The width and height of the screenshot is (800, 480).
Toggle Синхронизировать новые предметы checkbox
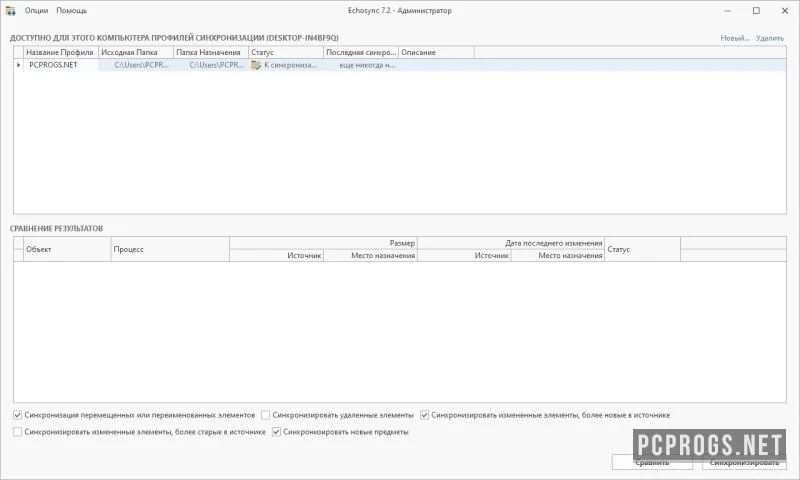276,432
